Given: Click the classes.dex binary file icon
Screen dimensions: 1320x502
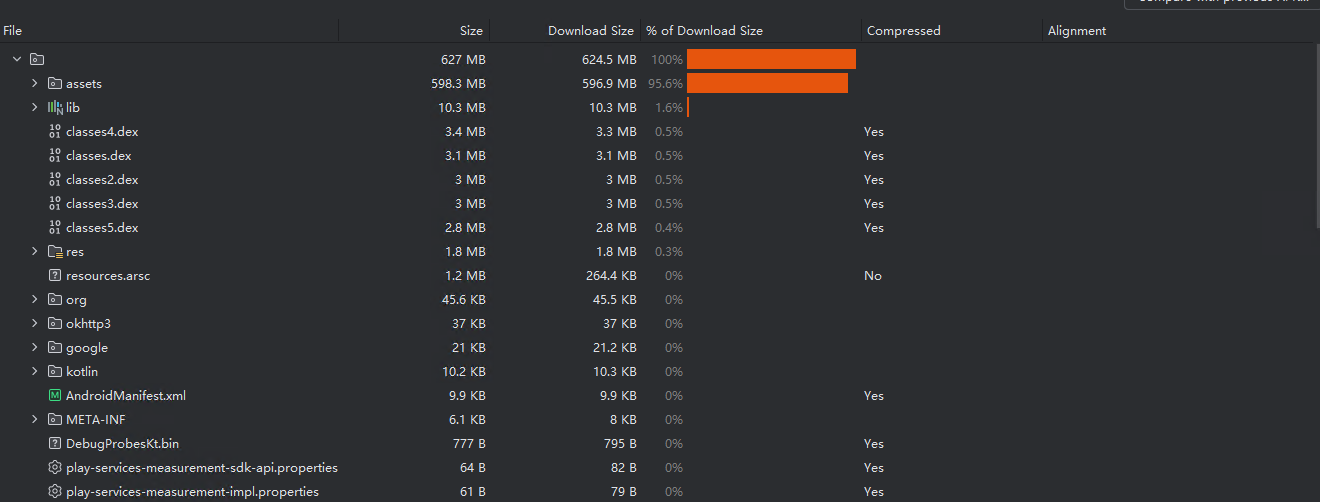Looking at the screenshot, I should [55, 156].
